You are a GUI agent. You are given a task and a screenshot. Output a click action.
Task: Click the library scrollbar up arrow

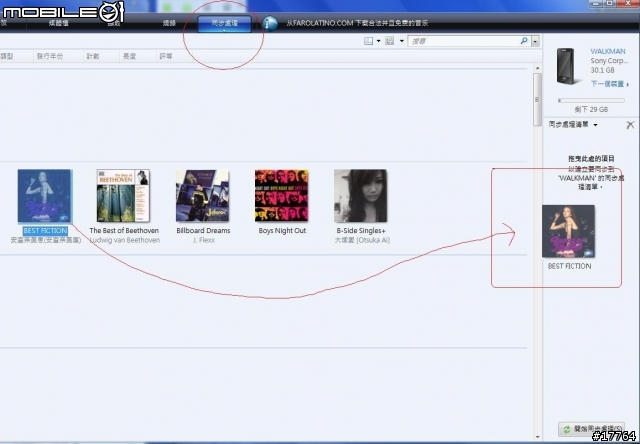(x=538, y=68)
